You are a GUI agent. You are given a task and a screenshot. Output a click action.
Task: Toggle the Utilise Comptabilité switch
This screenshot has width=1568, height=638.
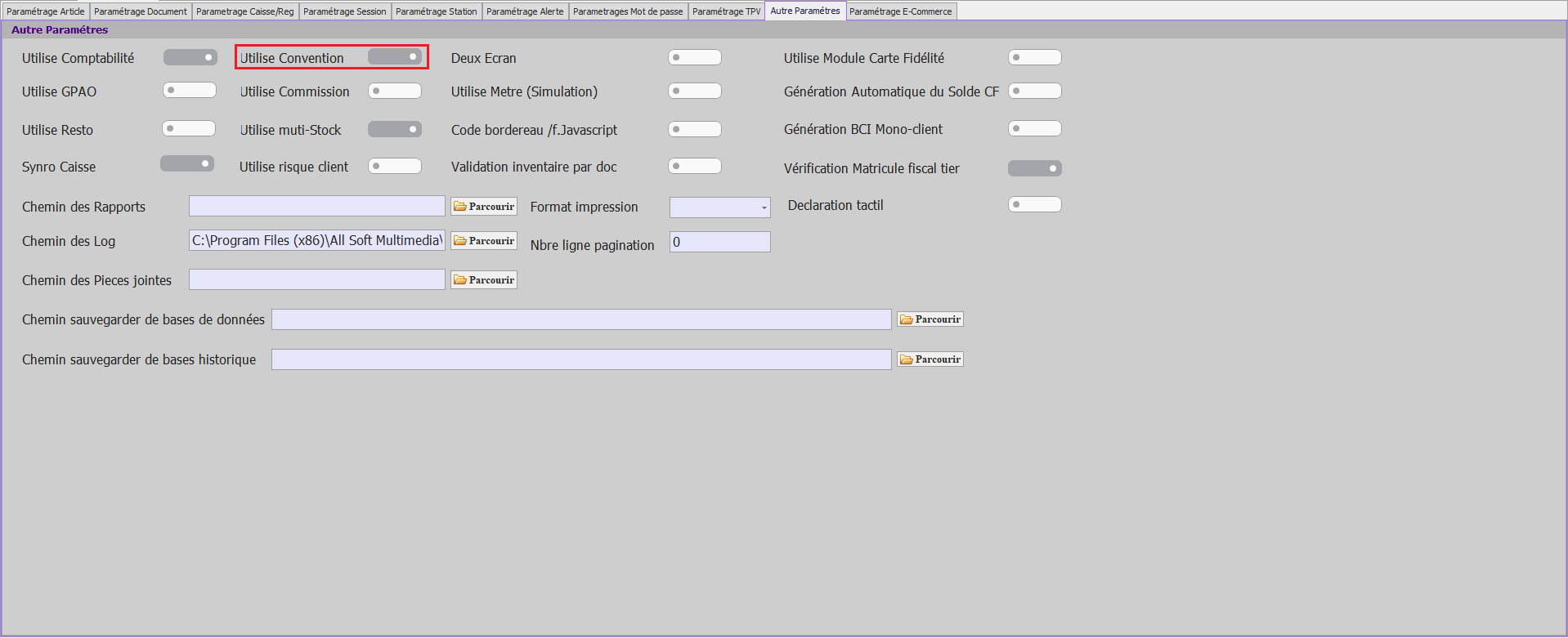click(x=190, y=57)
